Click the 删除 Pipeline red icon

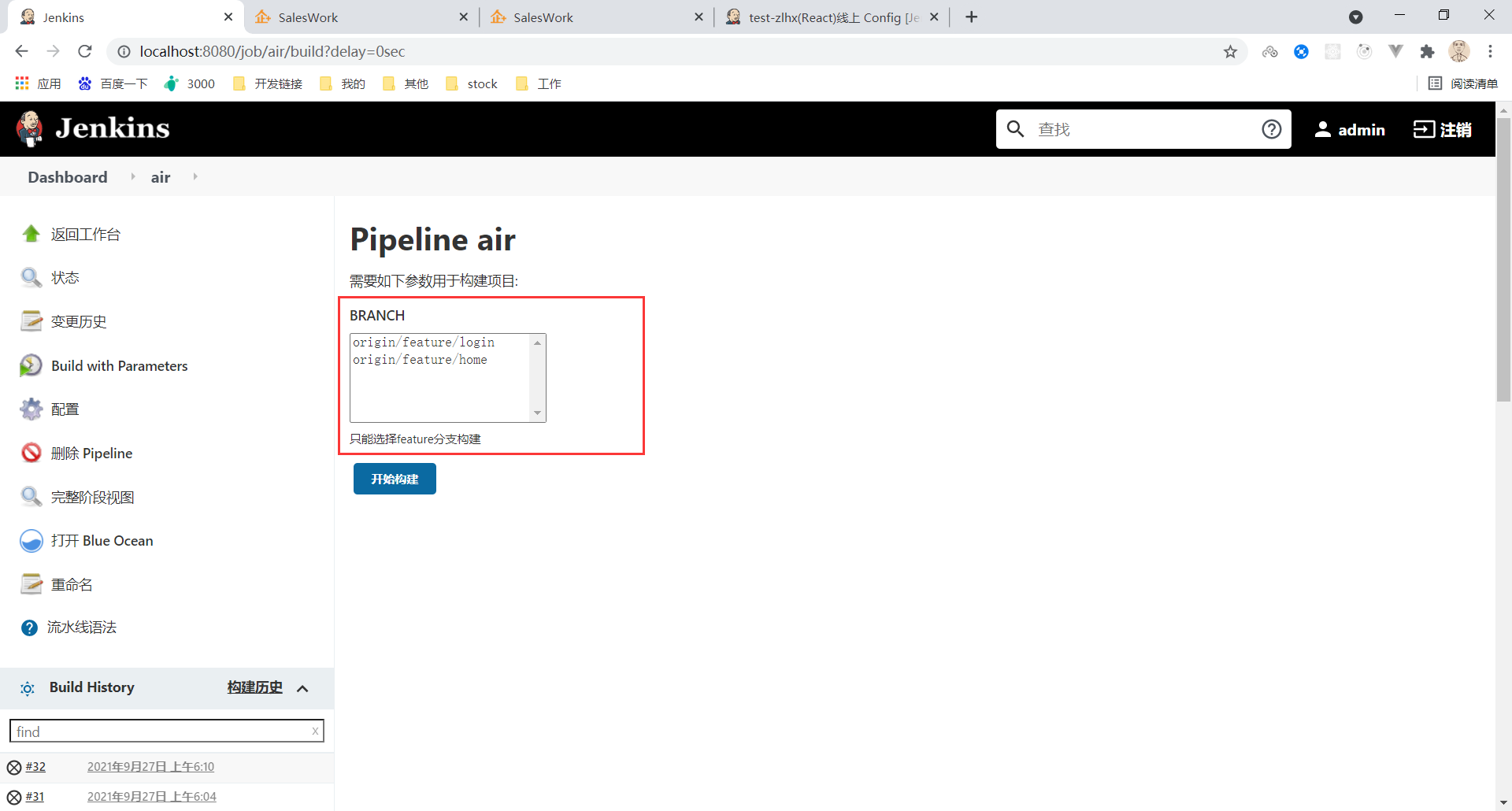point(31,453)
